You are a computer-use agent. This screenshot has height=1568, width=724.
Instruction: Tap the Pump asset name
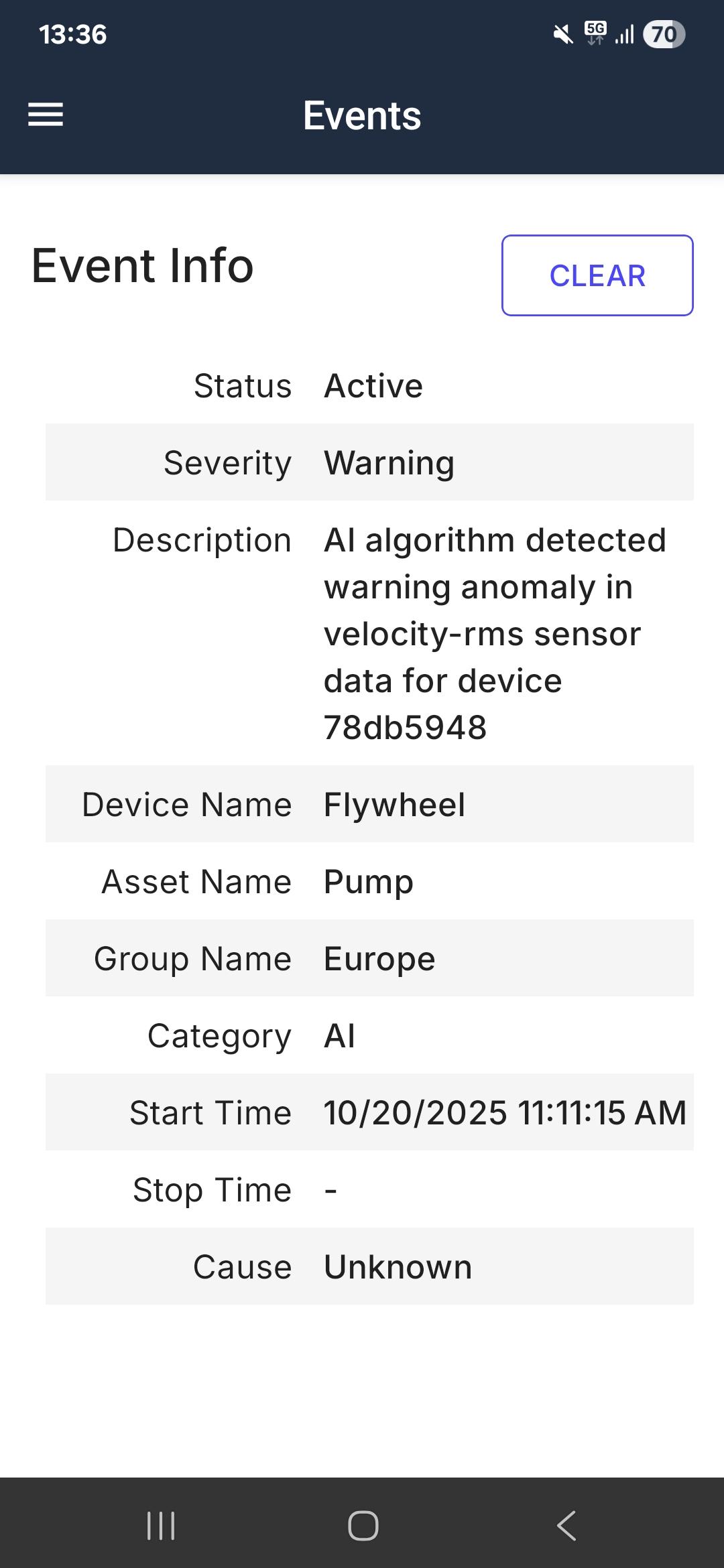[368, 882]
